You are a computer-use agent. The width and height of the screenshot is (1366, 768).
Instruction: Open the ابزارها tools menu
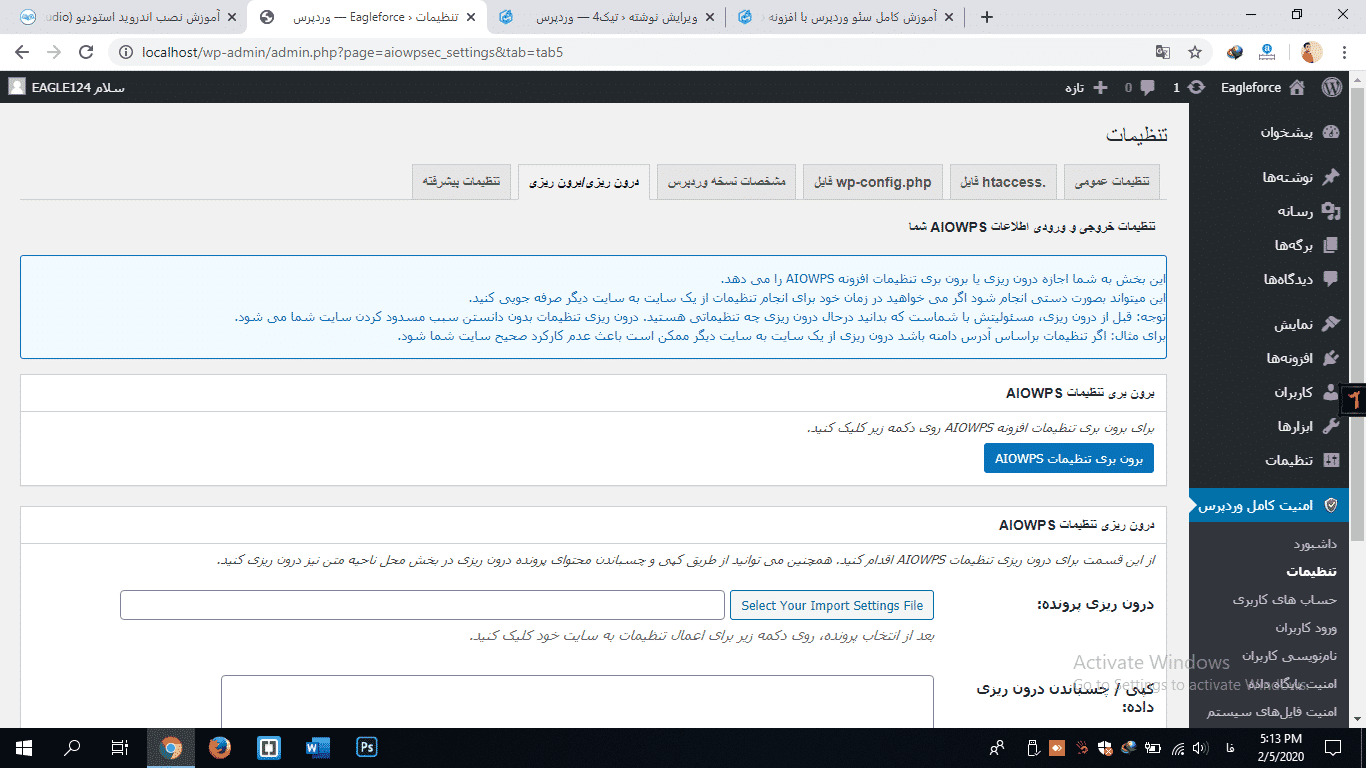pos(1270,426)
